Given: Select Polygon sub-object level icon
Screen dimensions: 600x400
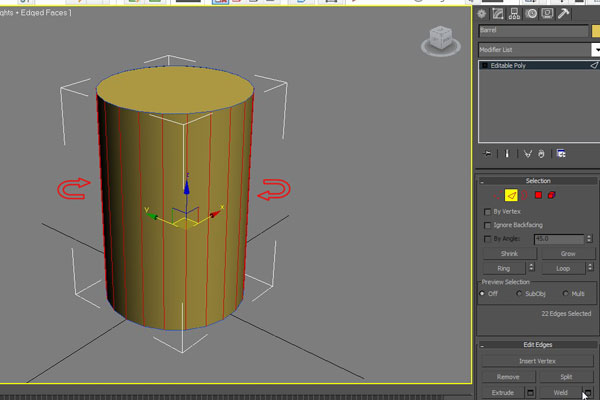Looking at the screenshot, I should click(x=538, y=195).
